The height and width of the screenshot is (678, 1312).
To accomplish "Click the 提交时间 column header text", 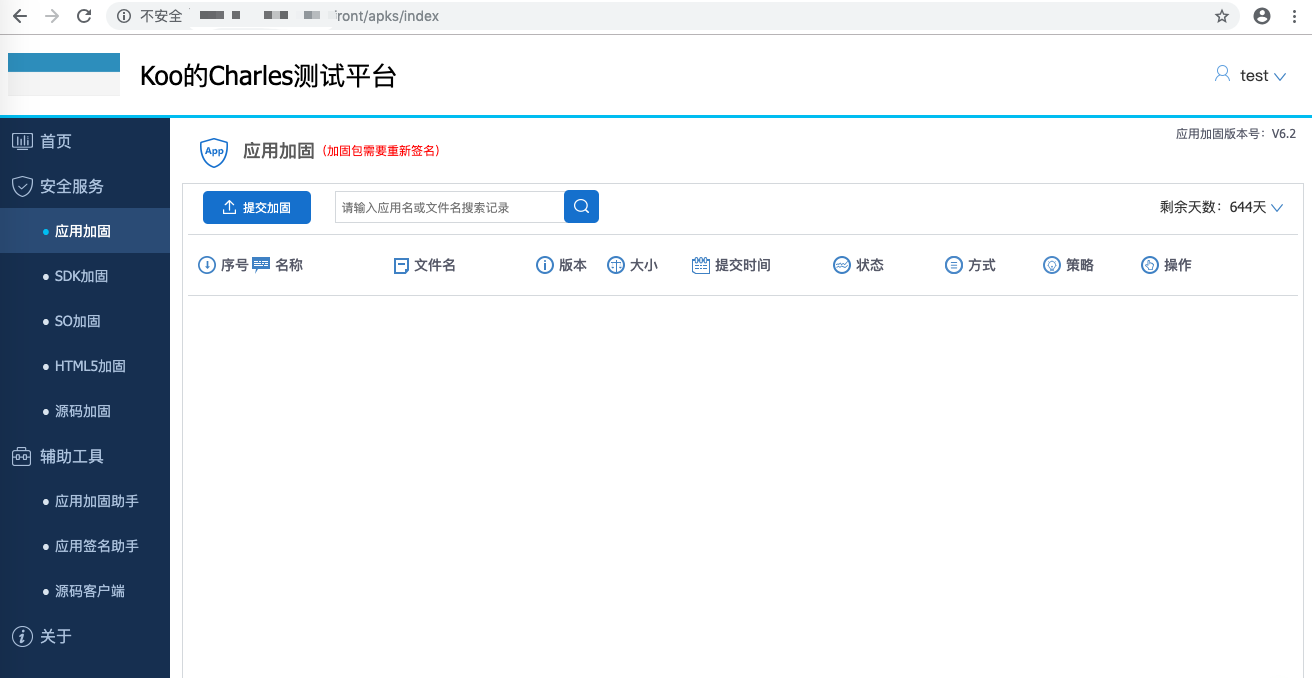I will pos(743,265).
